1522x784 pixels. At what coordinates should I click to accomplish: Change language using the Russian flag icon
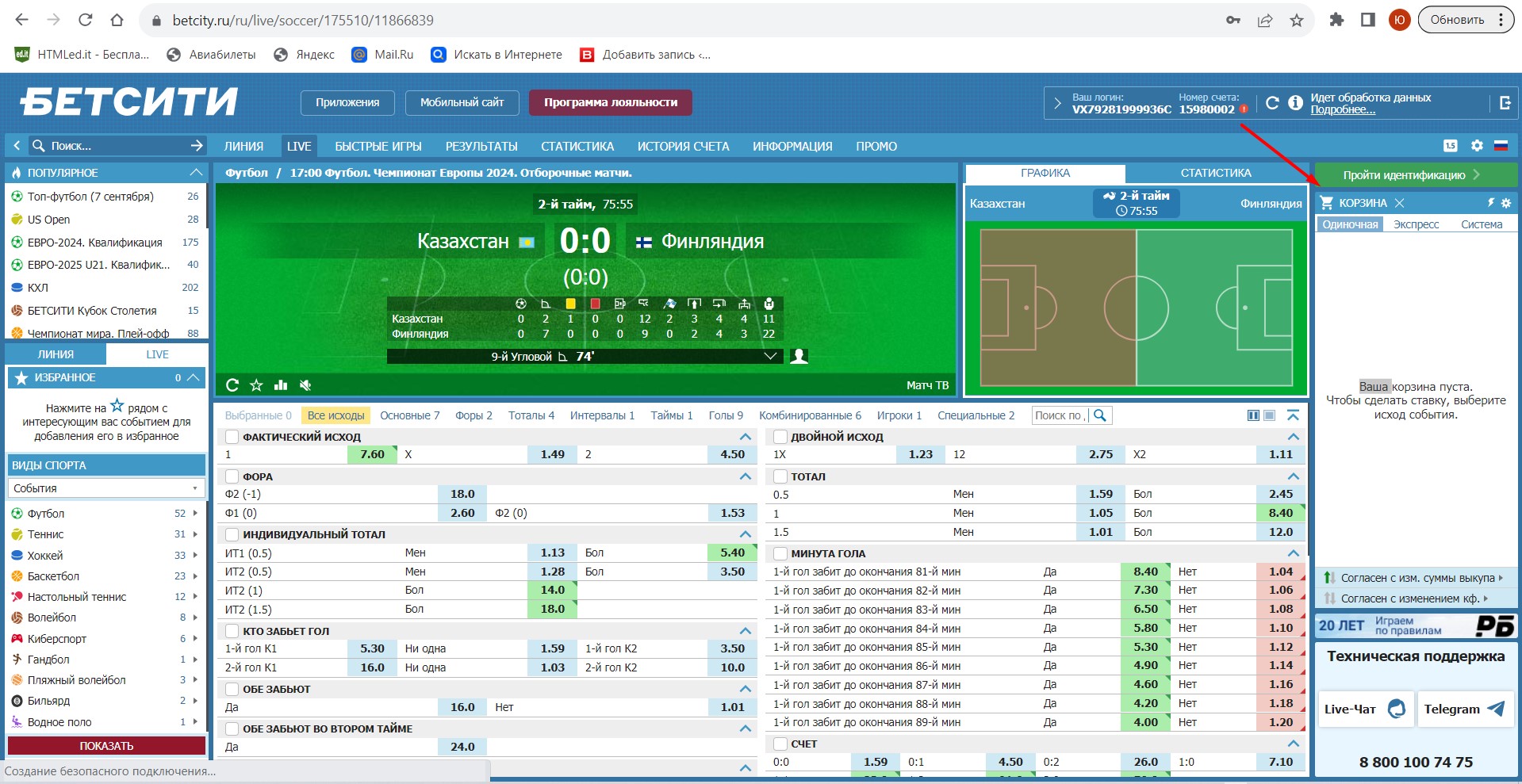click(1501, 146)
